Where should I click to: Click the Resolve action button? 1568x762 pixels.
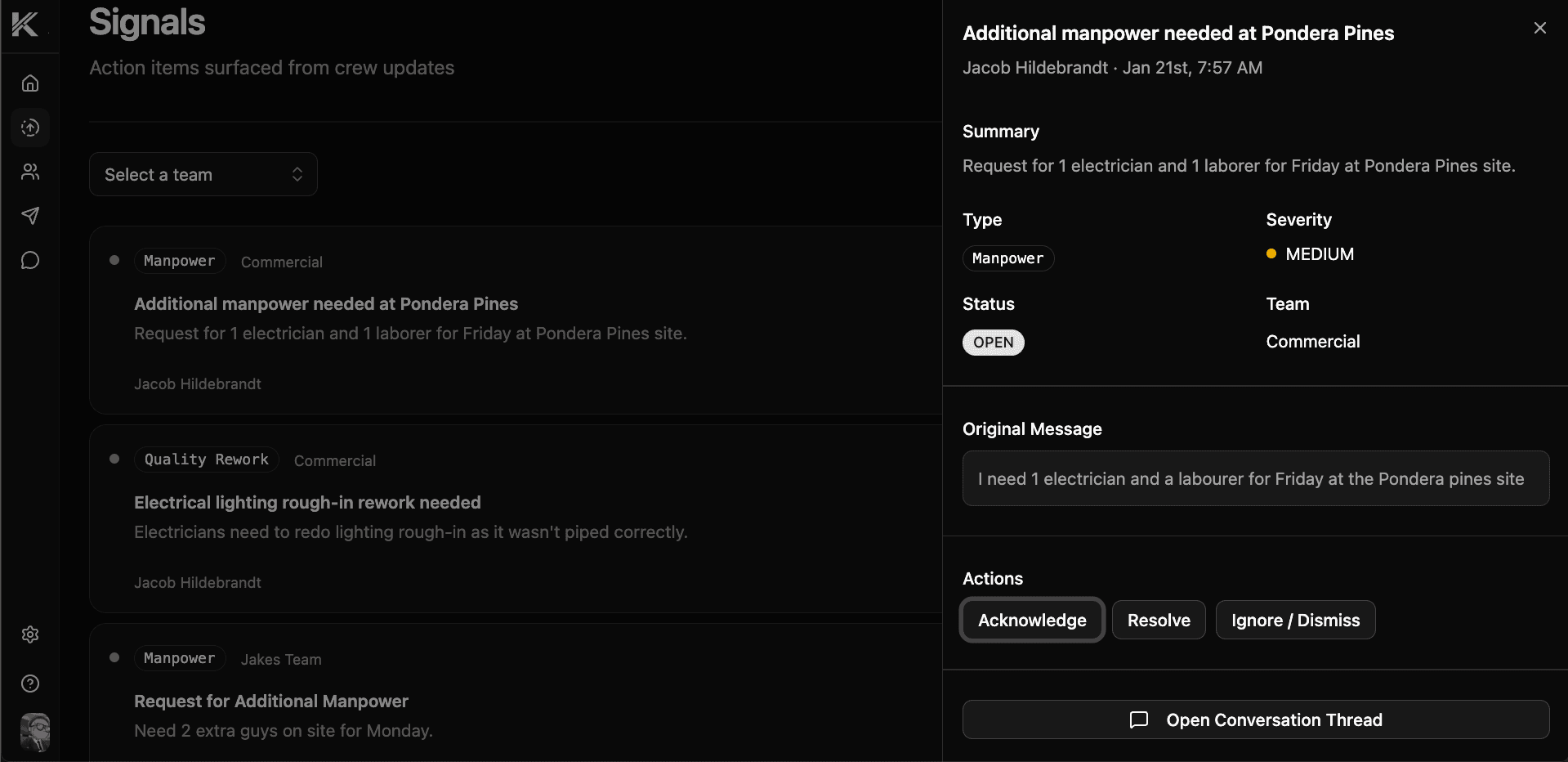coord(1158,620)
